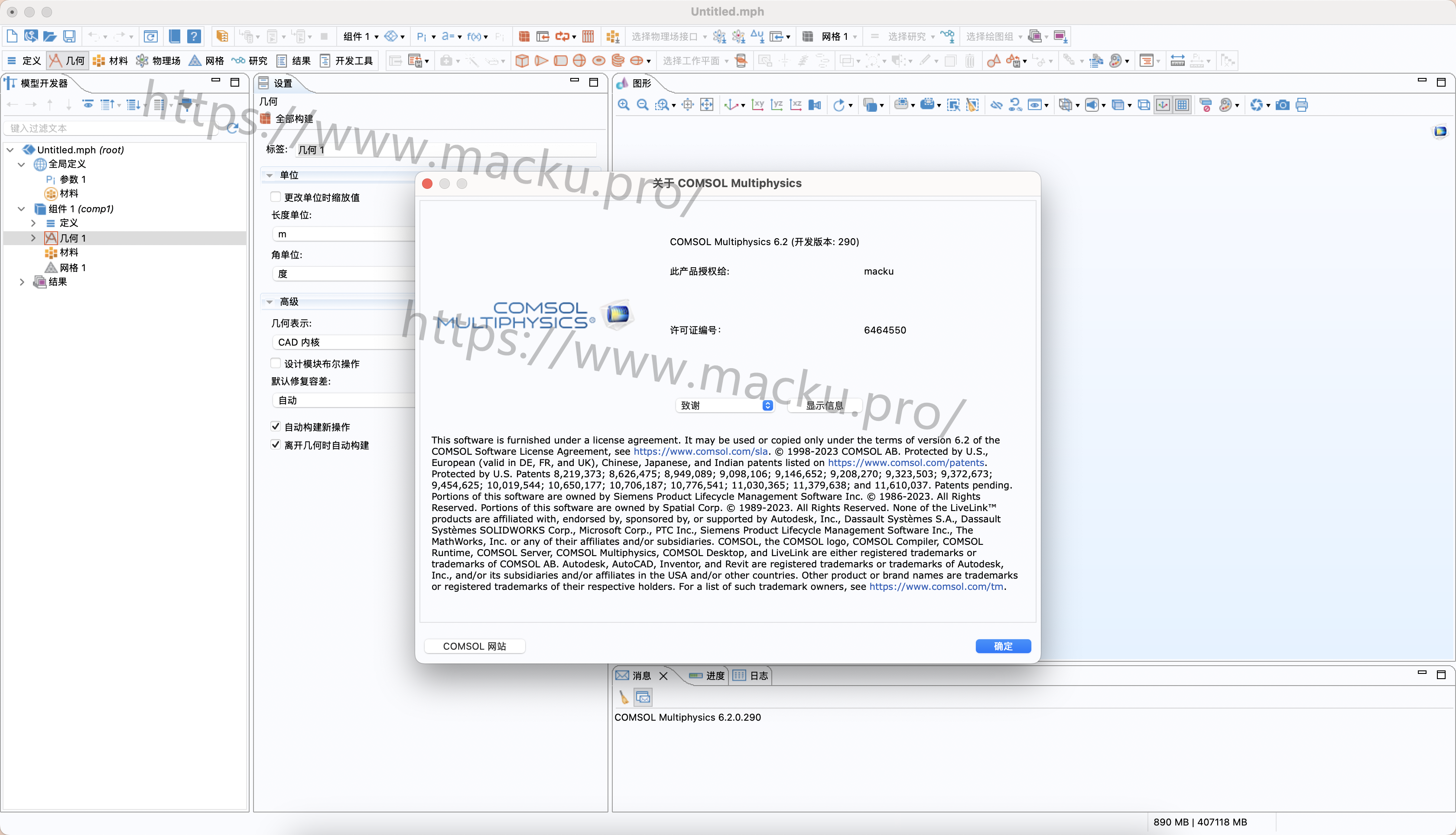The width and height of the screenshot is (1456, 835).
Task: Click the camera snapshot icon in graphics toolbar
Action: 1283,105
